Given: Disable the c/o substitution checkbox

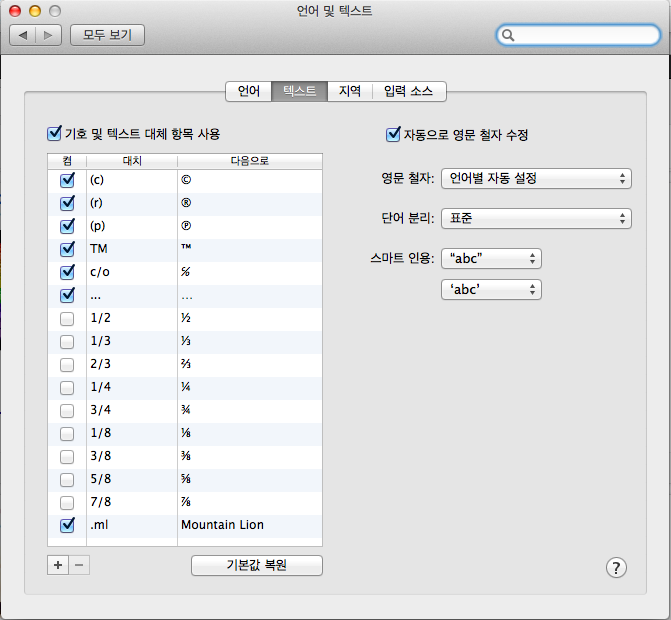Looking at the screenshot, I should click(x=67, y=272).
